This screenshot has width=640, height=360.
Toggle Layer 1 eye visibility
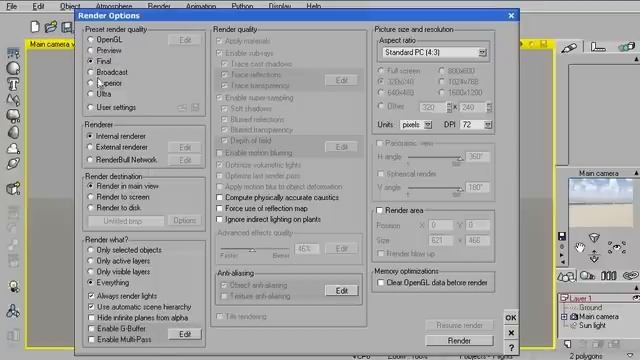click(x=636, y=298)
